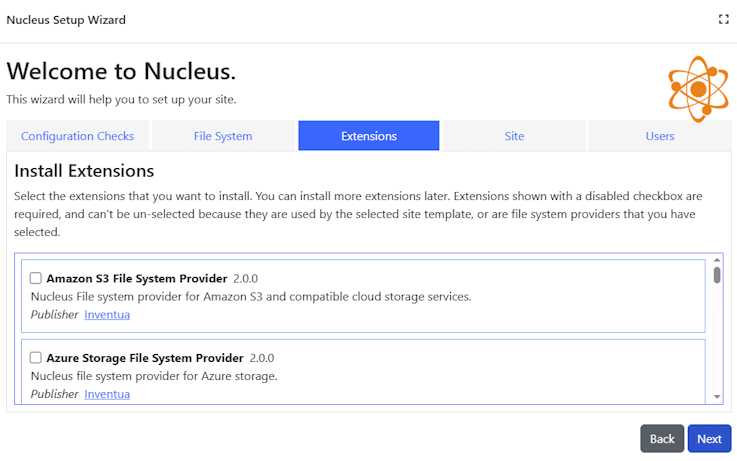
Task: Switch to the Configuration Checks tab
Action: click(x=77, y=136)
